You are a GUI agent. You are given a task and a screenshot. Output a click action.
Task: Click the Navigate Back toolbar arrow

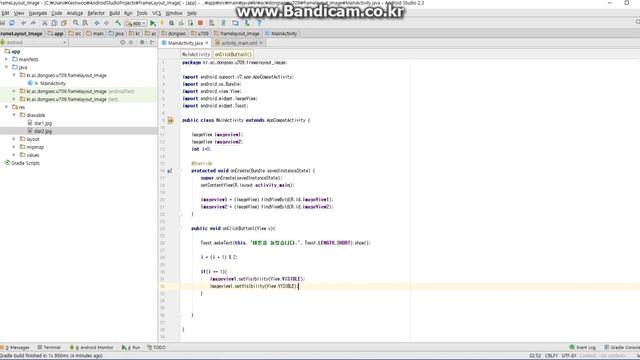tap(97, 23)
